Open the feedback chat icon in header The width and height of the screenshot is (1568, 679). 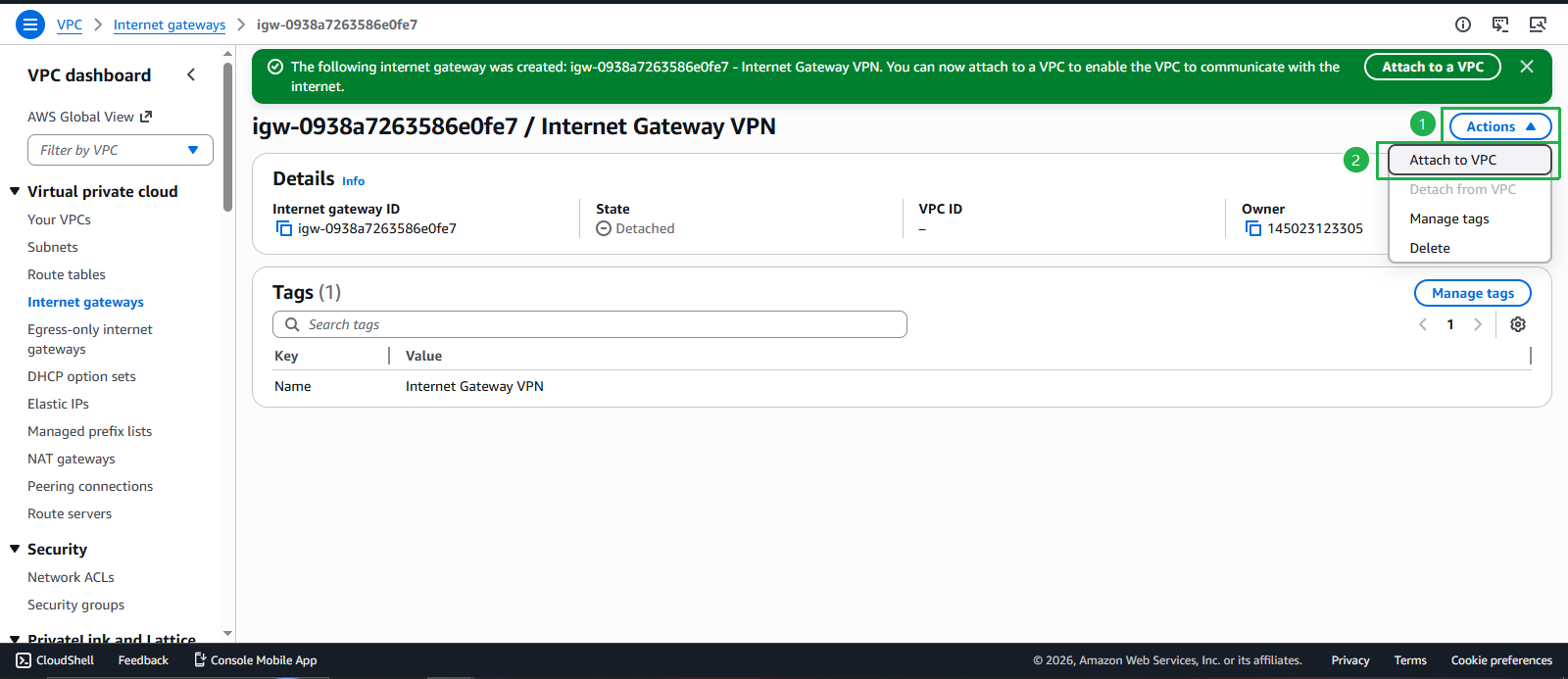click(x=1500, y=24)
